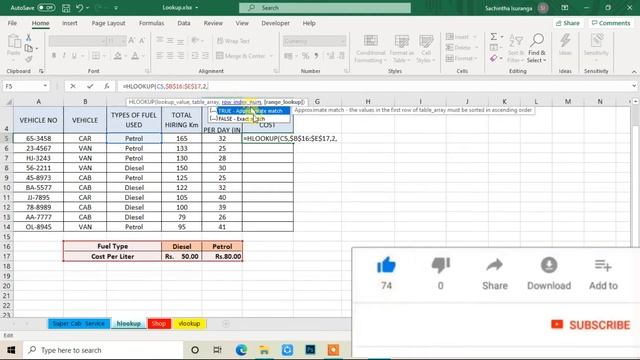
Task: Switch to the Super Cab Service sheet
Action: [79, 324]
